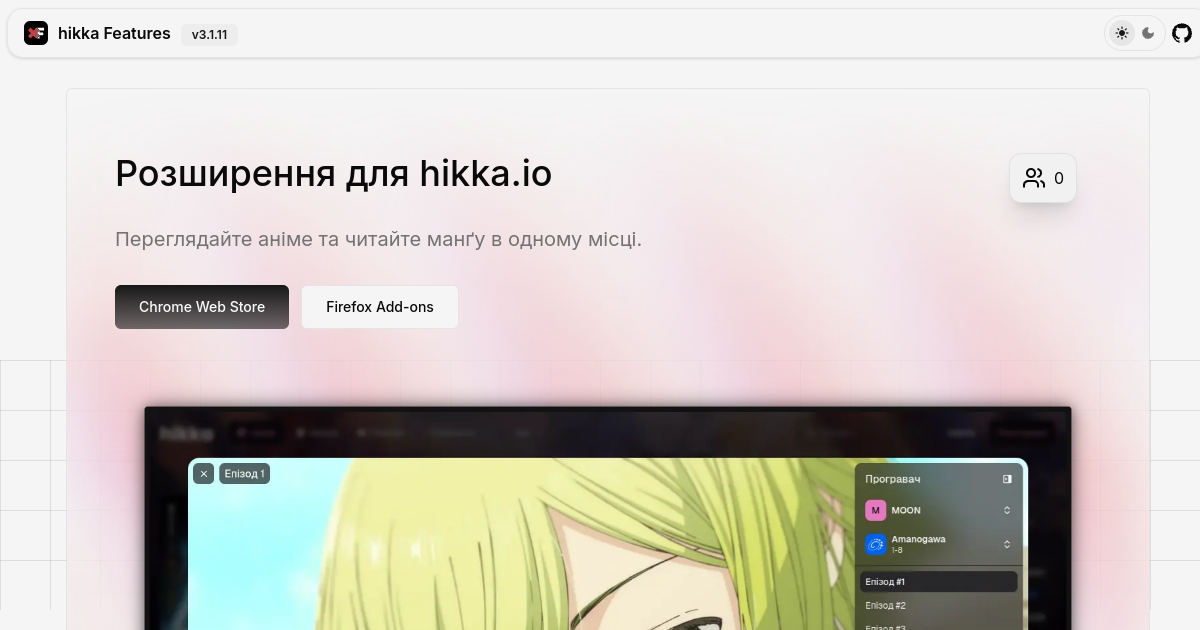Click the hikka Features logo icon
The height and width of the screenshot is (630, 1200).
[36, 33]
